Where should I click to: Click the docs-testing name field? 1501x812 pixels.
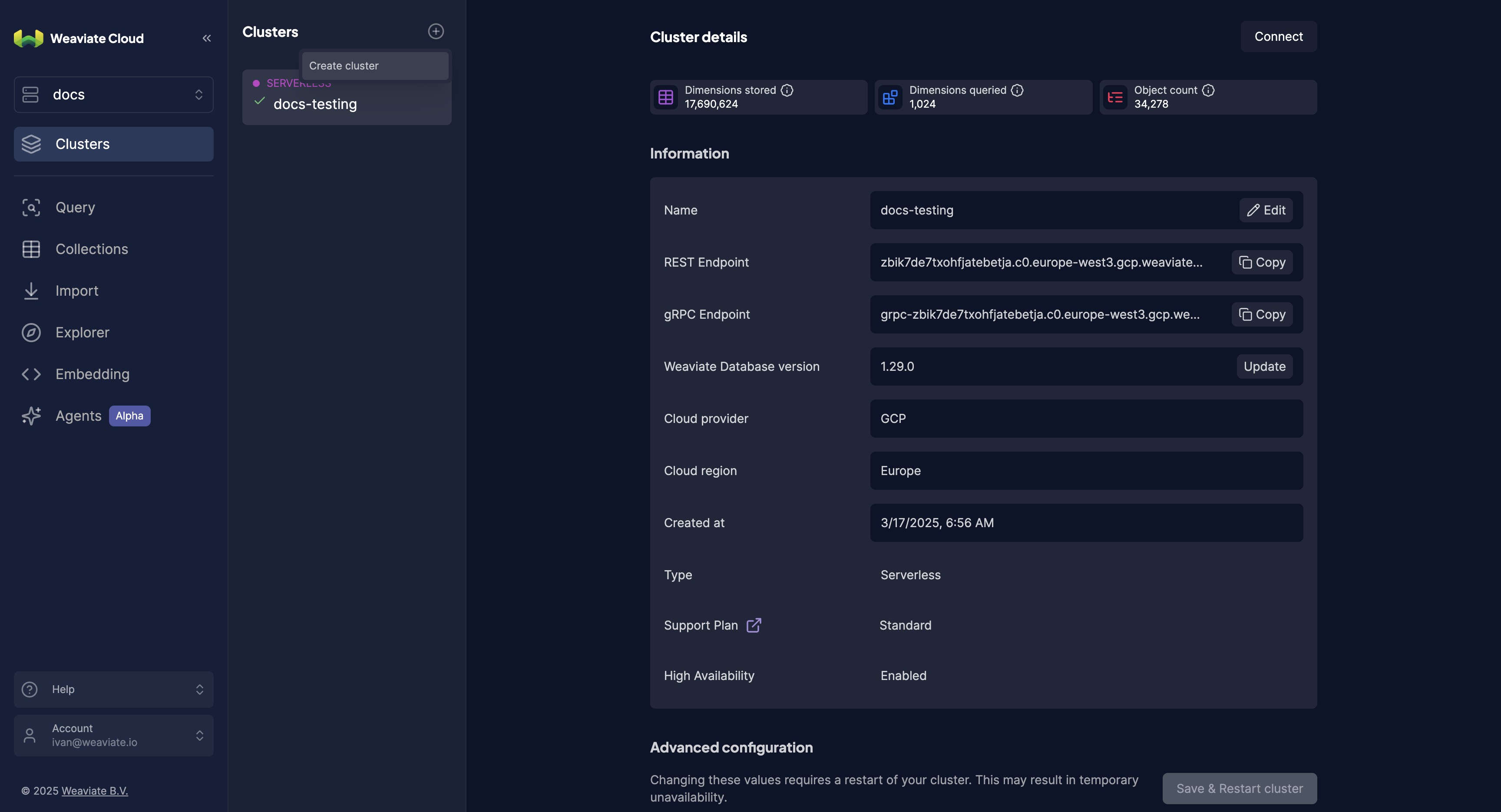(1087, 210)
